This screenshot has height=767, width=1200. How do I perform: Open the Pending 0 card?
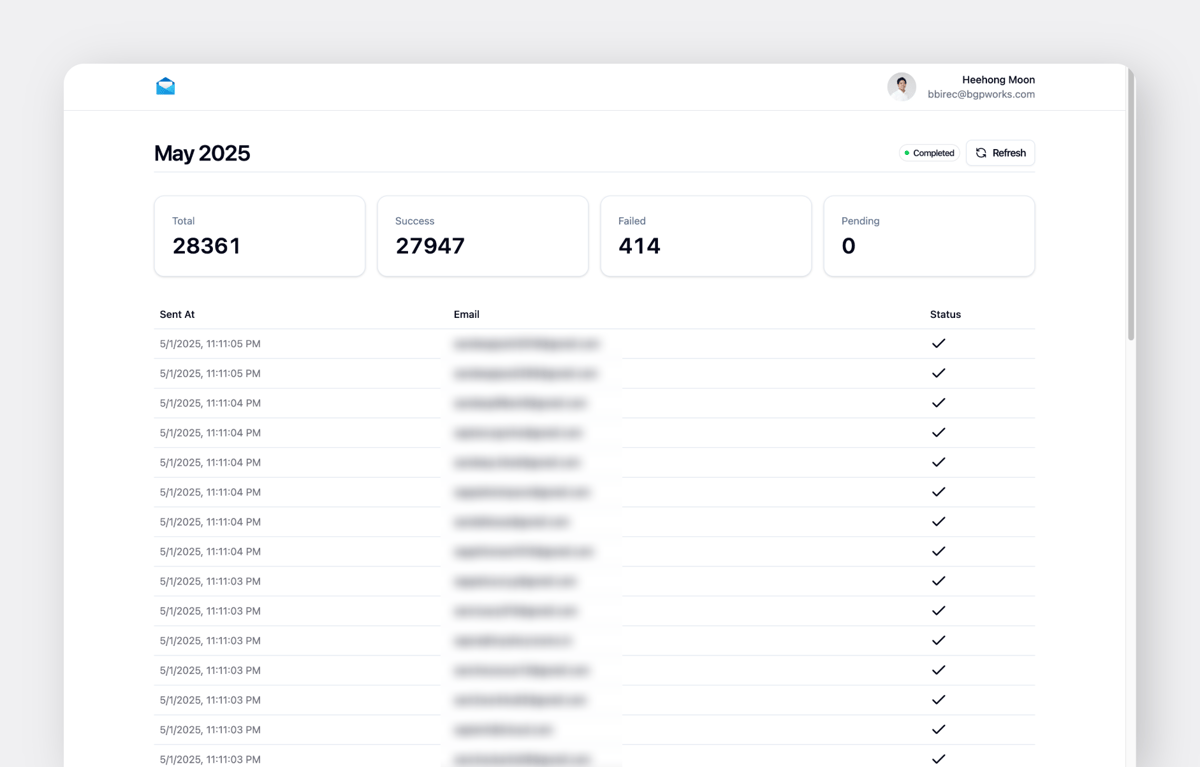pos(929,236)
